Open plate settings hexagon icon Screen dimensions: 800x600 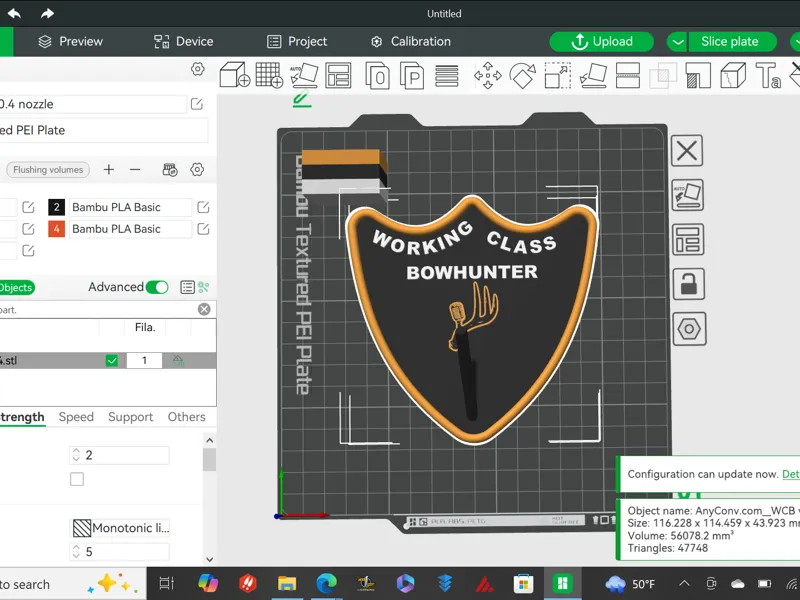[x=689, y=329]
